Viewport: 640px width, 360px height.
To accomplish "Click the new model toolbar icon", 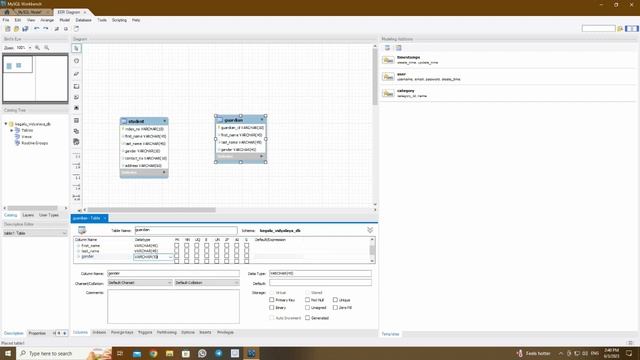I will (x=7, y=29).
